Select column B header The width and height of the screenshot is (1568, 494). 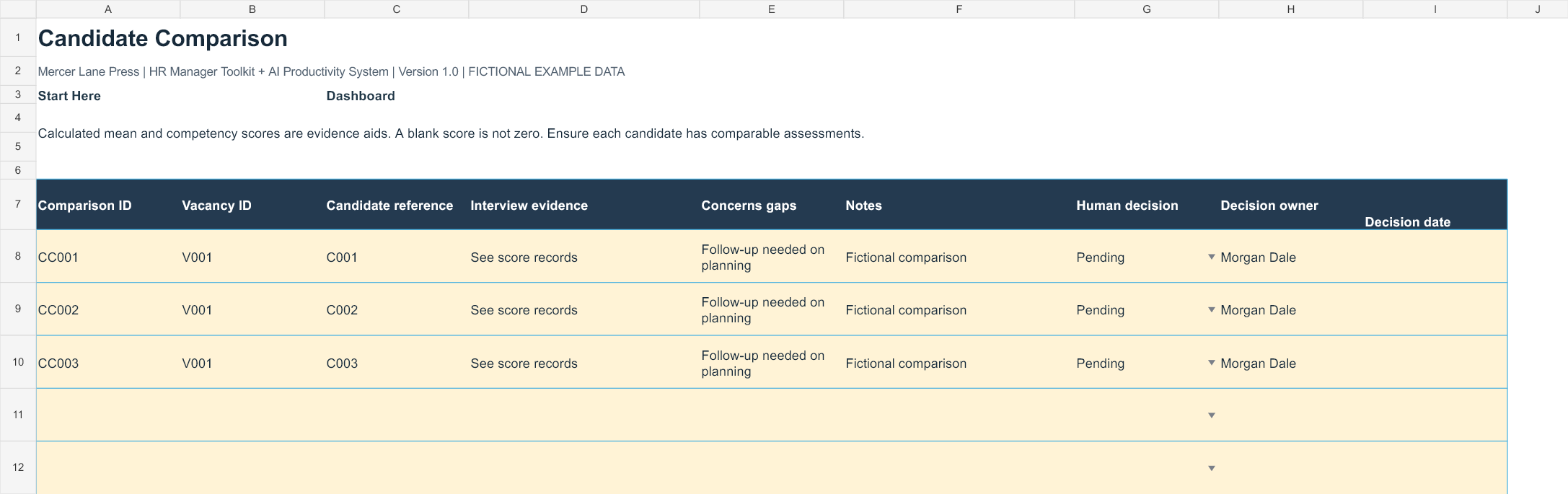pyautogui.click(x=252, y=9)
